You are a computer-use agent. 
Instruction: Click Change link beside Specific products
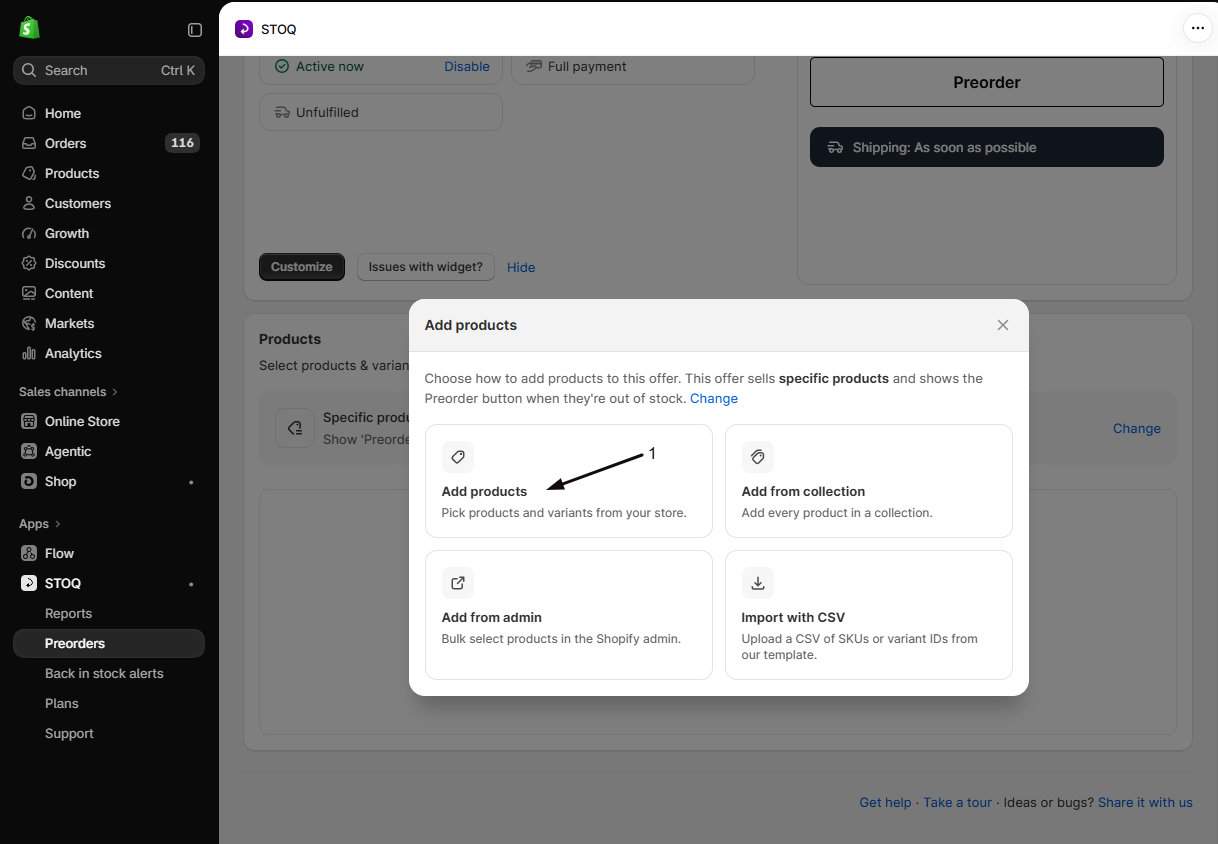click(x=1137, y=428)
